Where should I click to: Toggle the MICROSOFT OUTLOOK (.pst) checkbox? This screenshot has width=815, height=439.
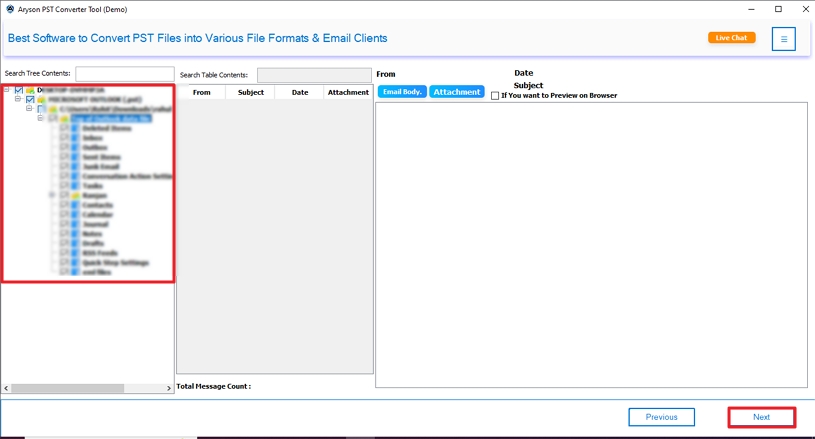click(x=30, y=99)
